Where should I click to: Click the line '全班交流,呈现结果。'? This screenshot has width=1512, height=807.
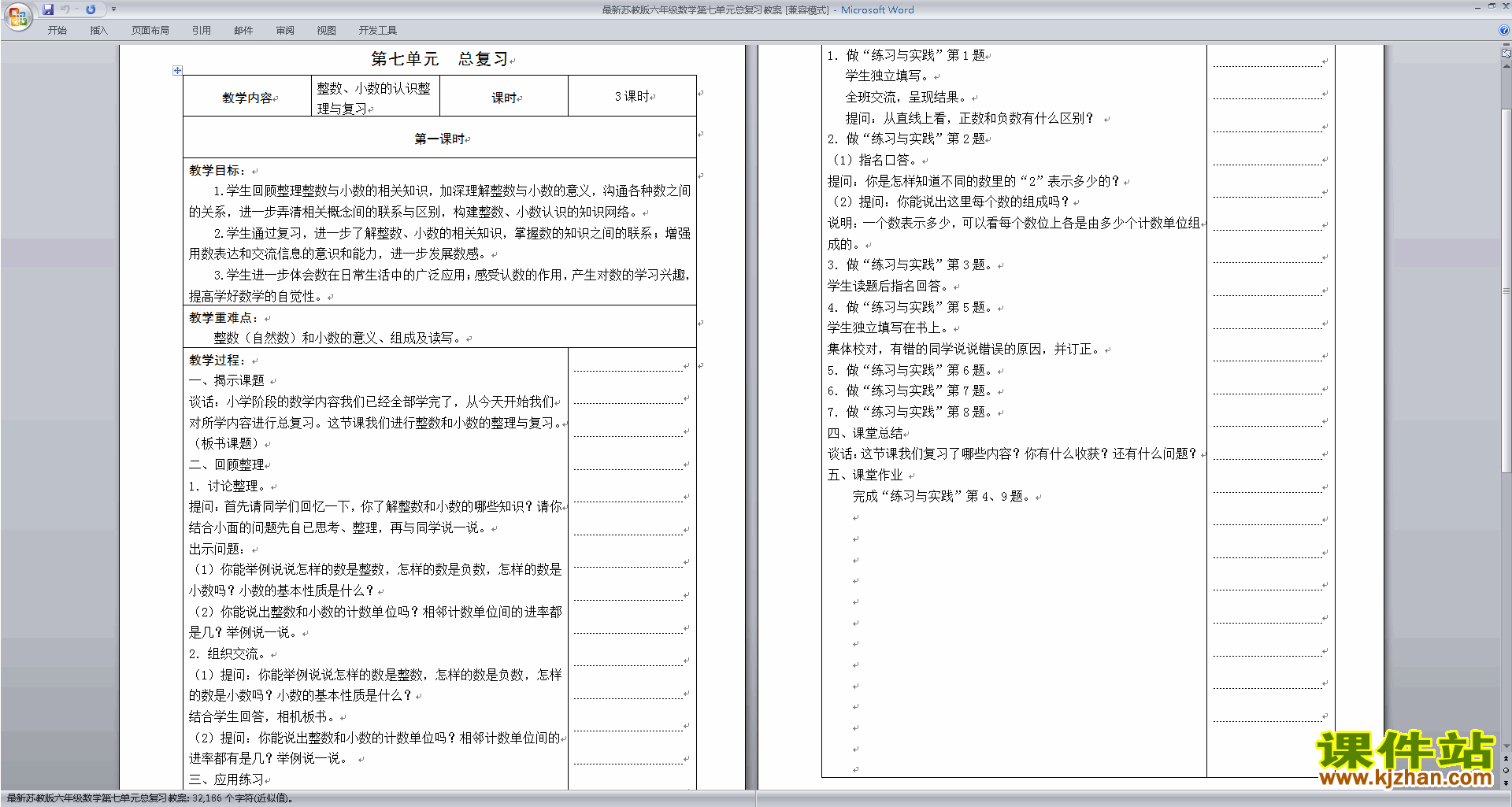[906, 97]
